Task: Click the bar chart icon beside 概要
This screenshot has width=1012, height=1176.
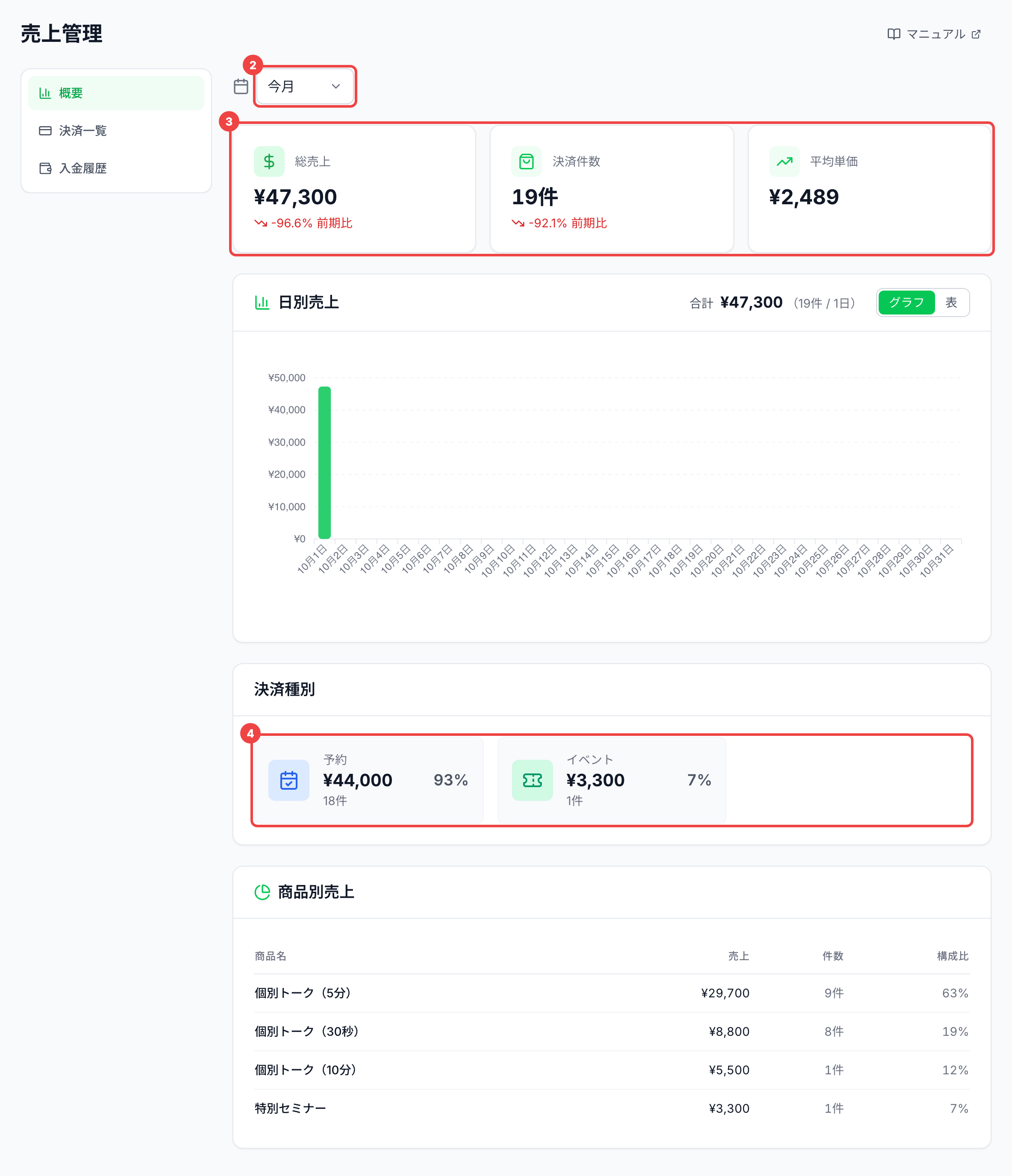Action: pos(45,93)
